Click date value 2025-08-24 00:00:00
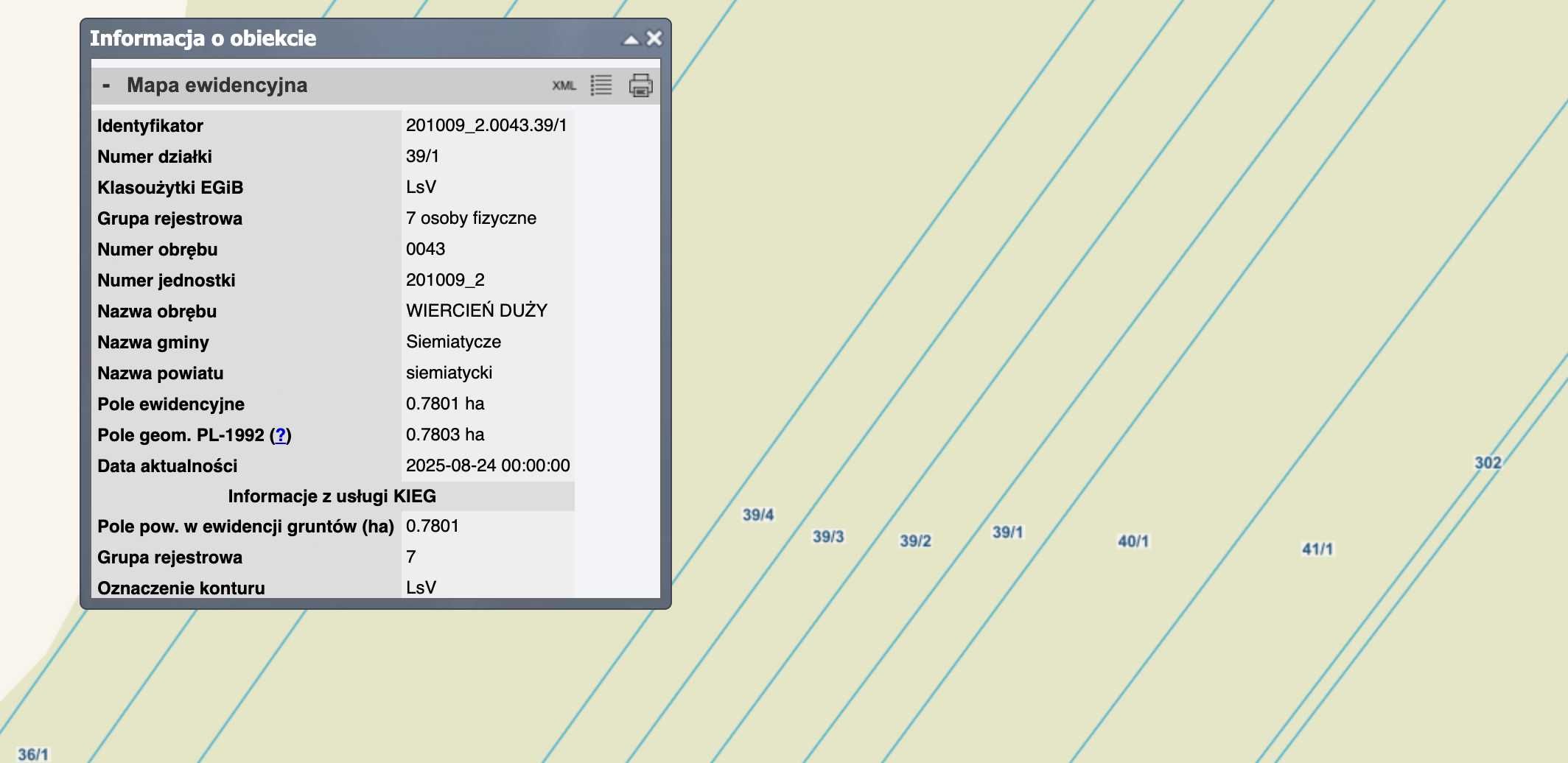This screenshot has height=763, width=1568. point(488,465)
